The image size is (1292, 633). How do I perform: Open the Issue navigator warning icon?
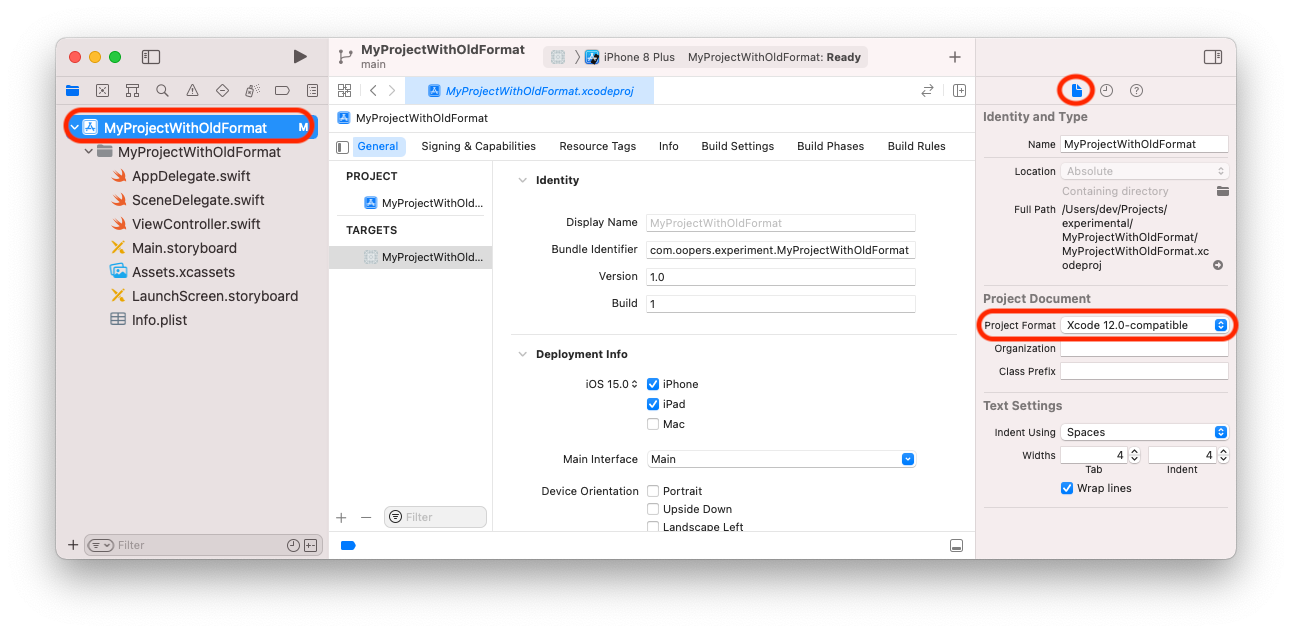click(x=192, y=90)
